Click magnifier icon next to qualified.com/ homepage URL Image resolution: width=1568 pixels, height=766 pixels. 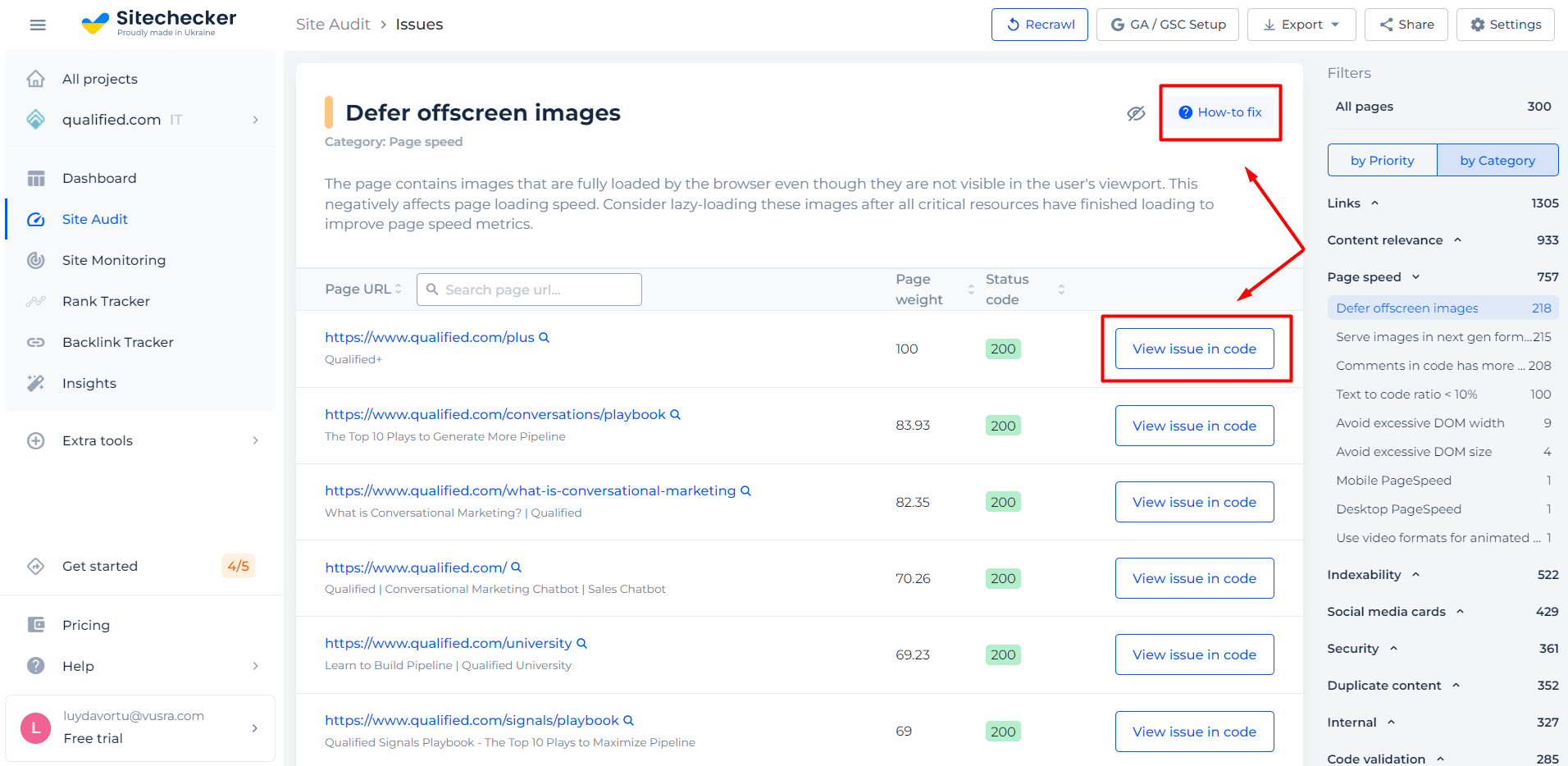point(516,567)
